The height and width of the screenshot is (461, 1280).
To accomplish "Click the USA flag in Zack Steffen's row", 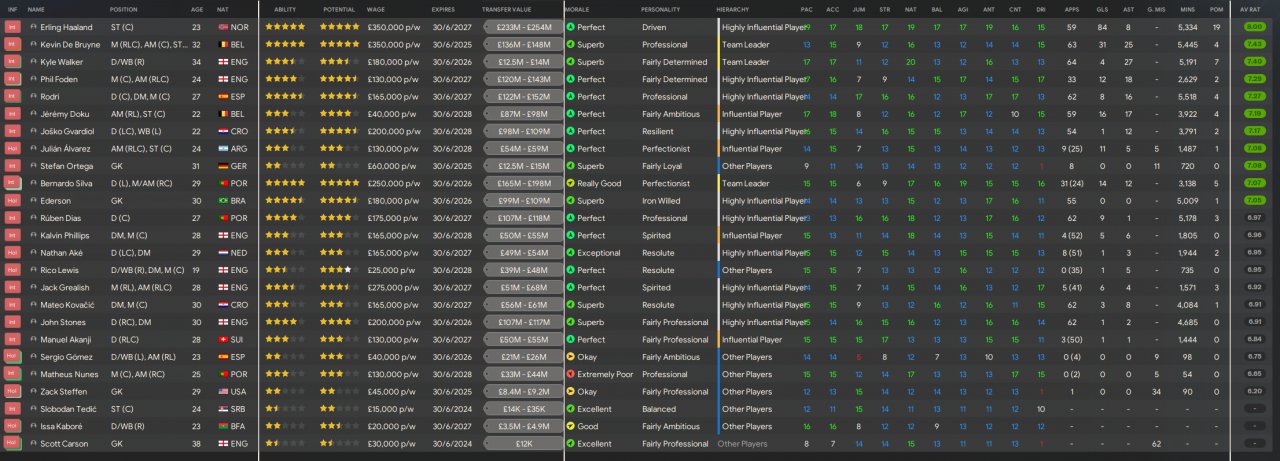I will (223, 392).
